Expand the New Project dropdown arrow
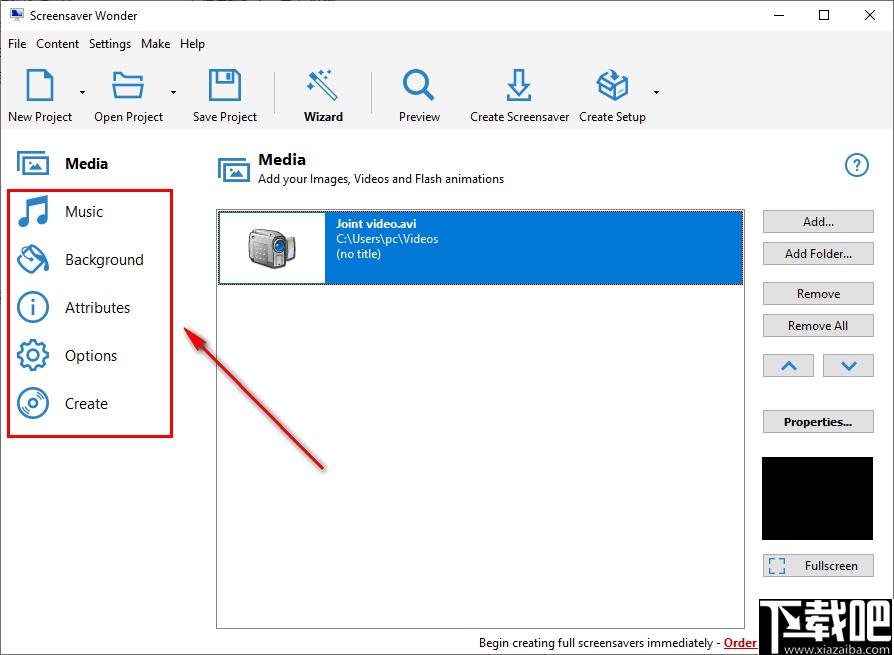 (x=83, y=92)
